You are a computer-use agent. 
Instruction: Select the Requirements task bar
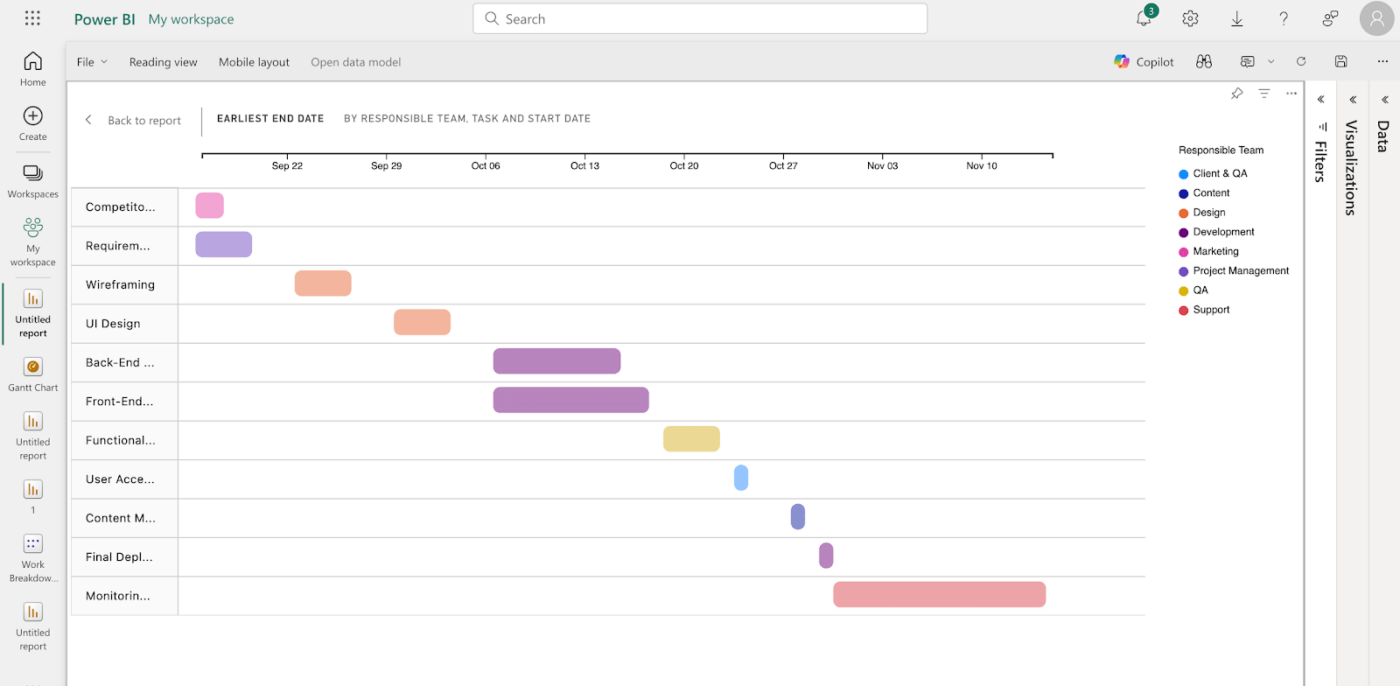click(224, 245)
